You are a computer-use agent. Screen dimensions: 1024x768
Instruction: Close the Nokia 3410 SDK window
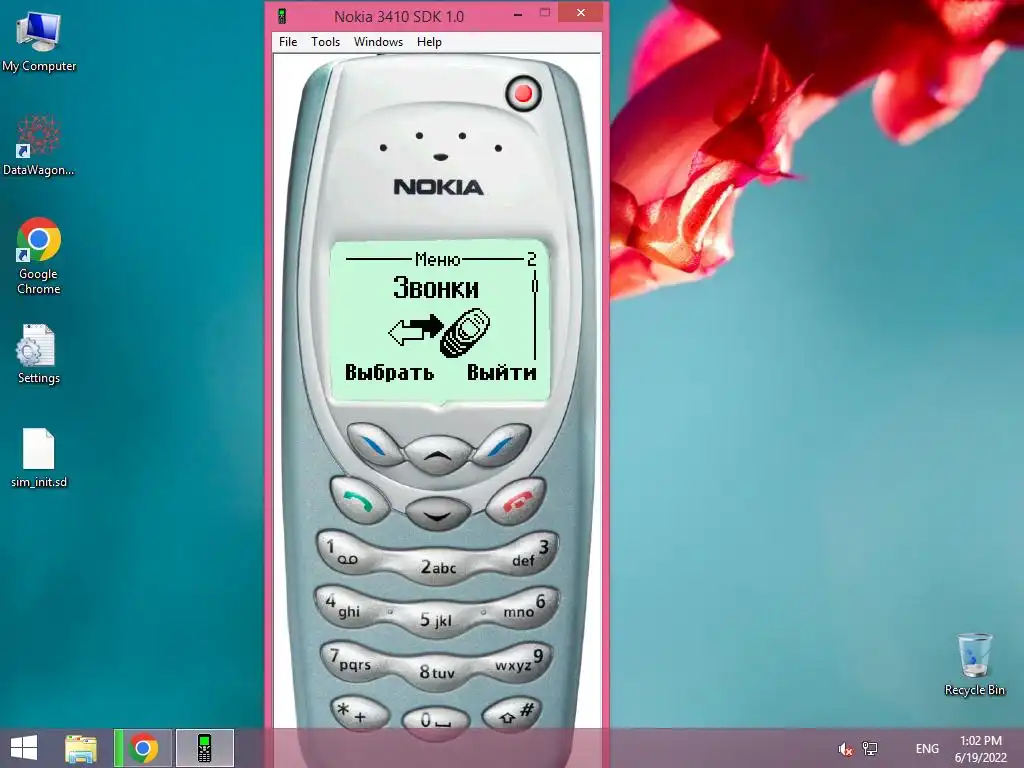pos(581,13)
